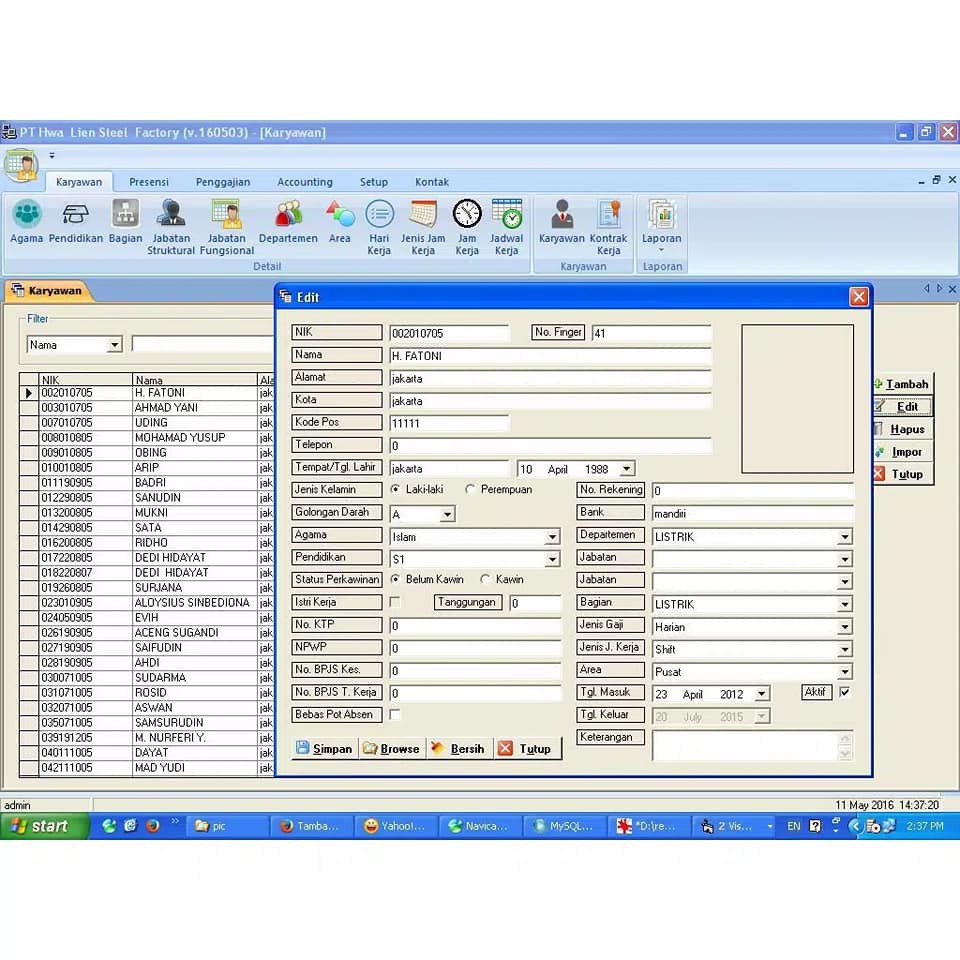Expand the Jenis Gaji dropdown showing Harian
This screenshot has width=960, height=960.
843,625
